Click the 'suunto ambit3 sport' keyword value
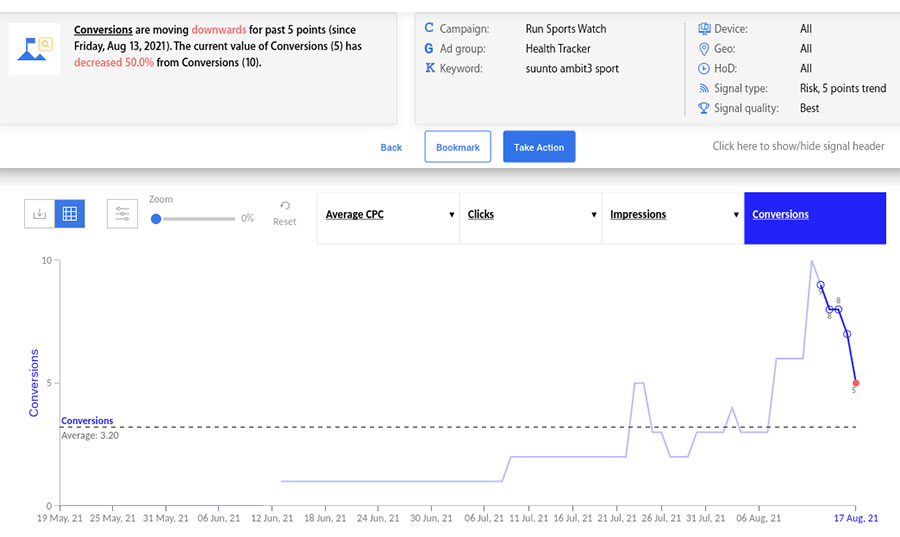 pyautogui.click(x=572, y=68)
